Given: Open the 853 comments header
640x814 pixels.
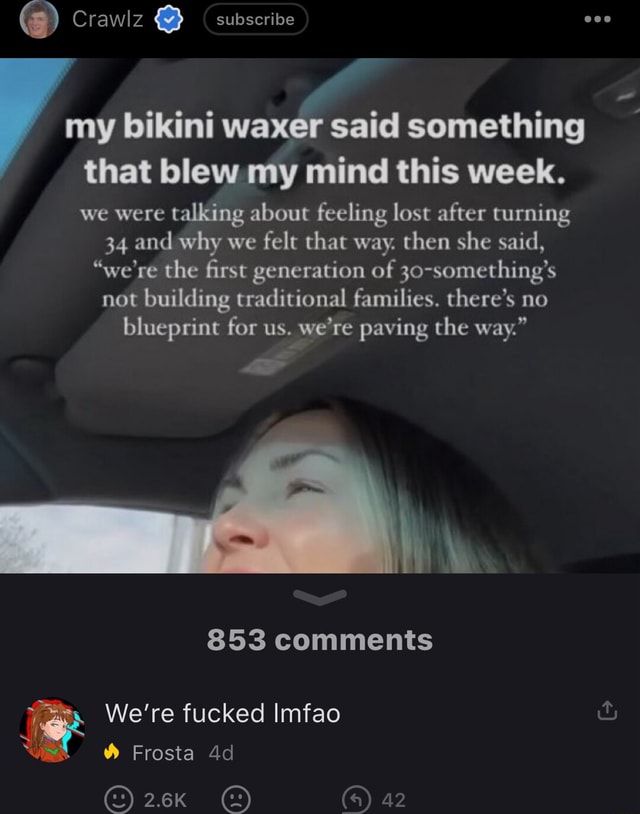Looking at the screenshot, I should coord(320,640).
